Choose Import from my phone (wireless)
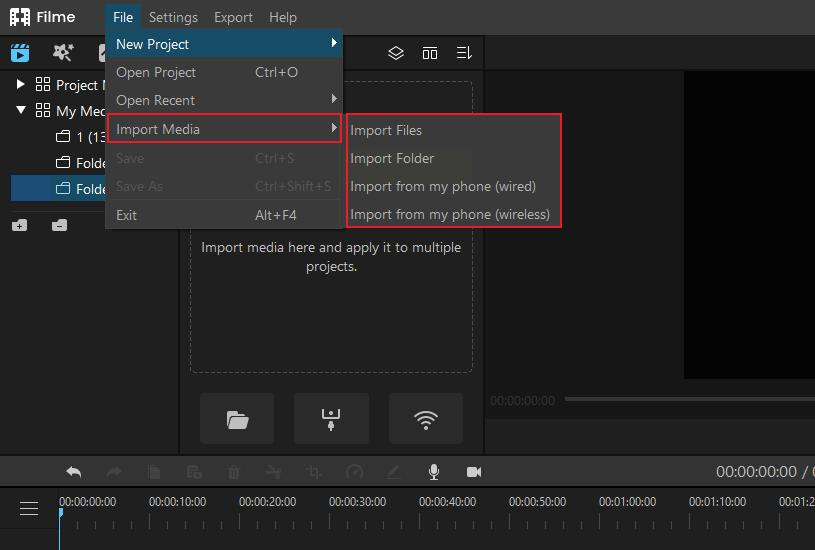The width and height of the screenshot is (815, 550). point(450,214)
